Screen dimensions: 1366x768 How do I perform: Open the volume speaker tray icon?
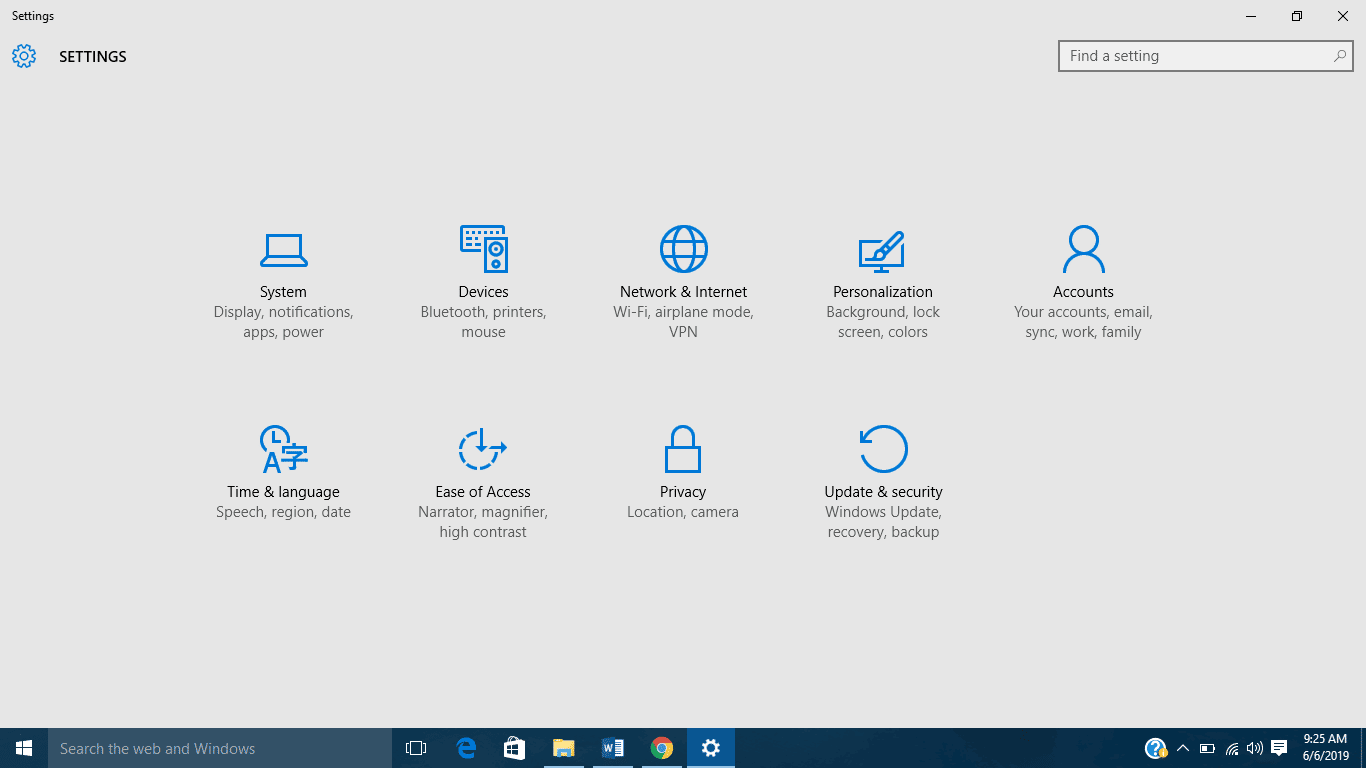pyautogui.click(x=1255, y=748)
